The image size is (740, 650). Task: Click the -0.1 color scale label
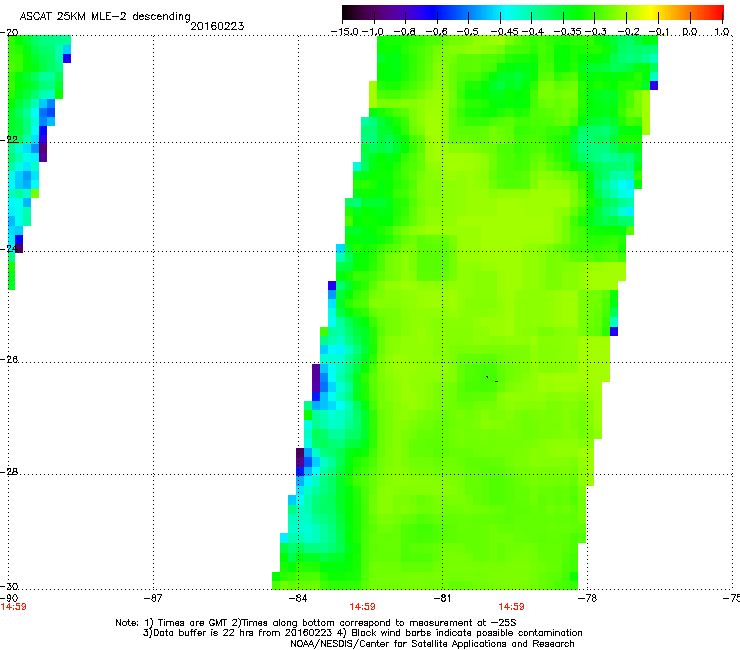(659, 32)
